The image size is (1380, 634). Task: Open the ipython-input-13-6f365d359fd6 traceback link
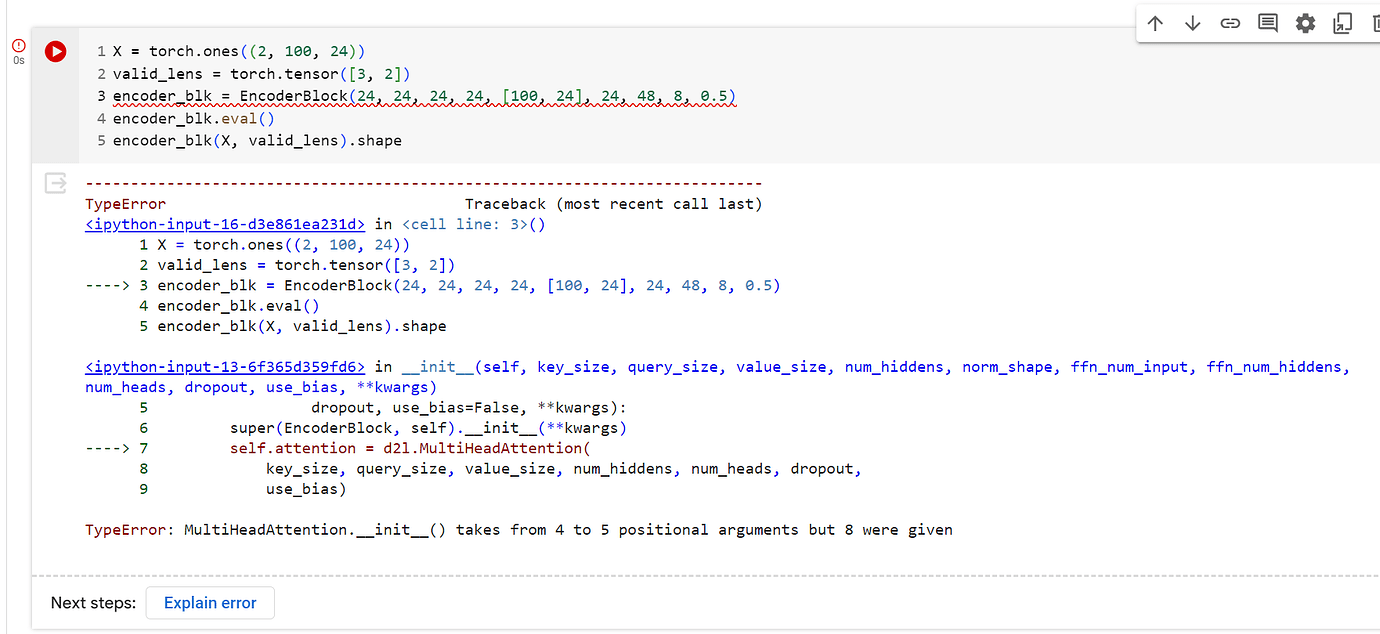tap(223, 366)
